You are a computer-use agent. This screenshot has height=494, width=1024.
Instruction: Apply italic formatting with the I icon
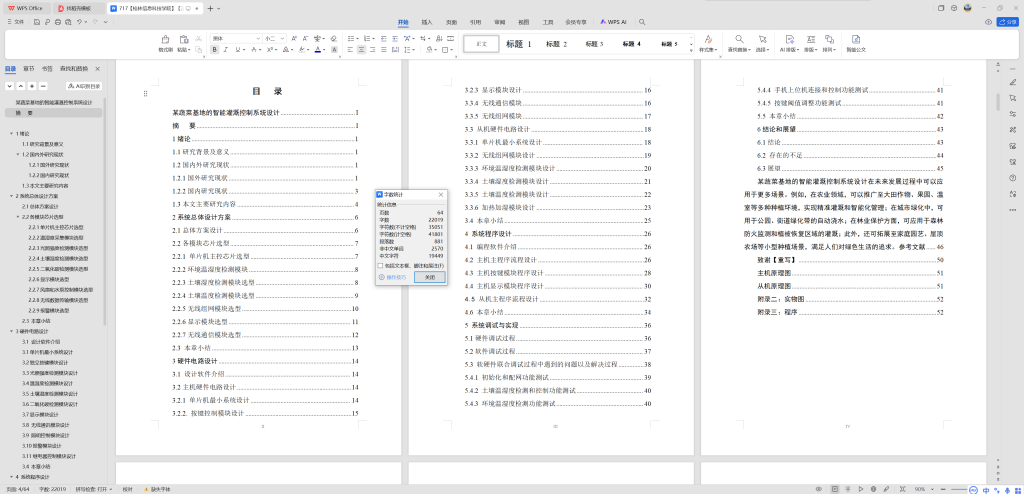pos(227,49)
